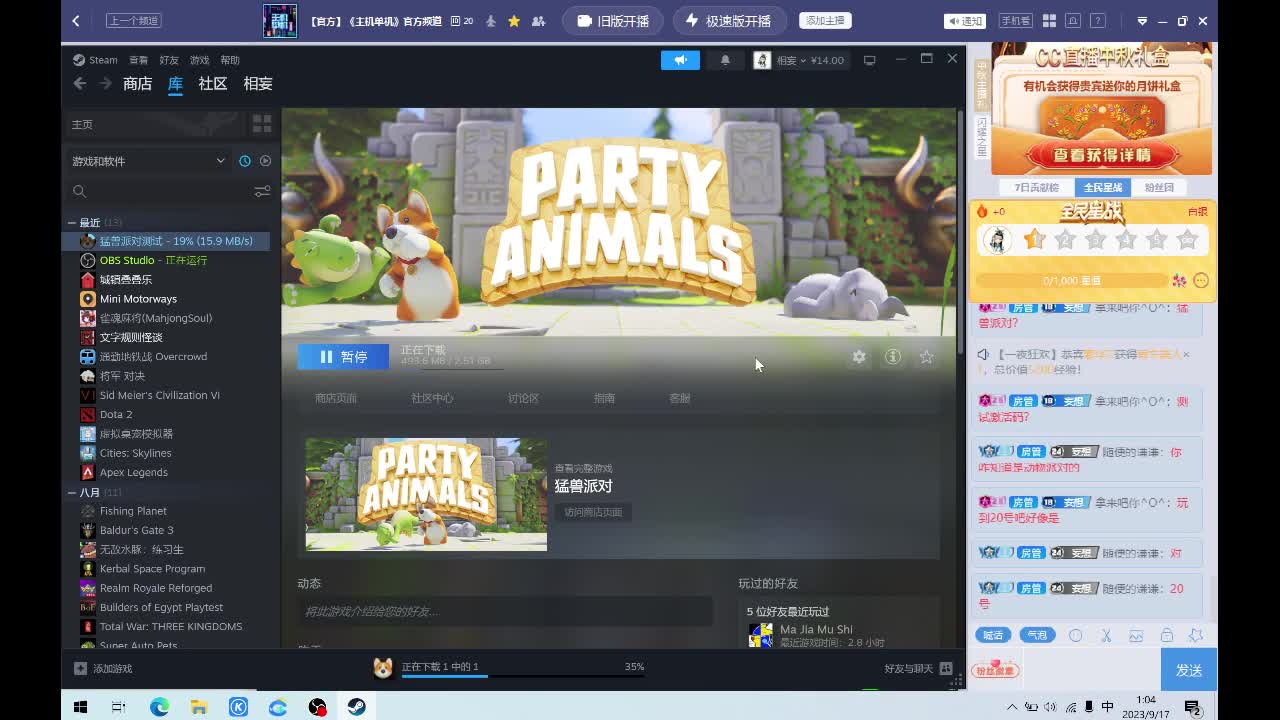This screenshot has height=720, width=1280.
Task: Open the Windows Start menu
Action: pos(80,707)
